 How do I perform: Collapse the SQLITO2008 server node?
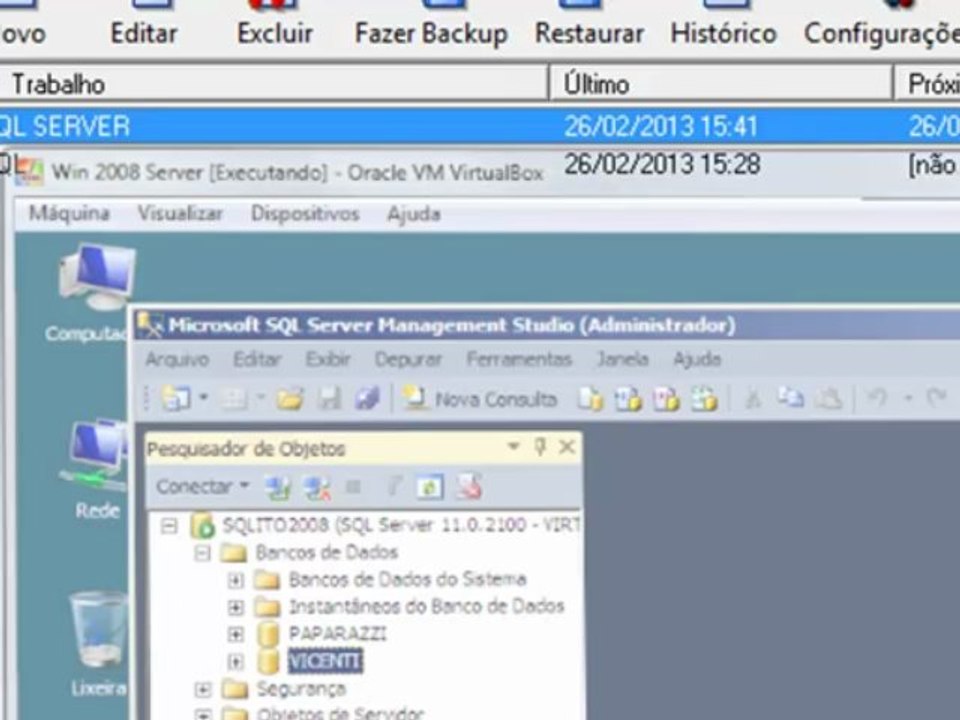[x=169, y=526]
